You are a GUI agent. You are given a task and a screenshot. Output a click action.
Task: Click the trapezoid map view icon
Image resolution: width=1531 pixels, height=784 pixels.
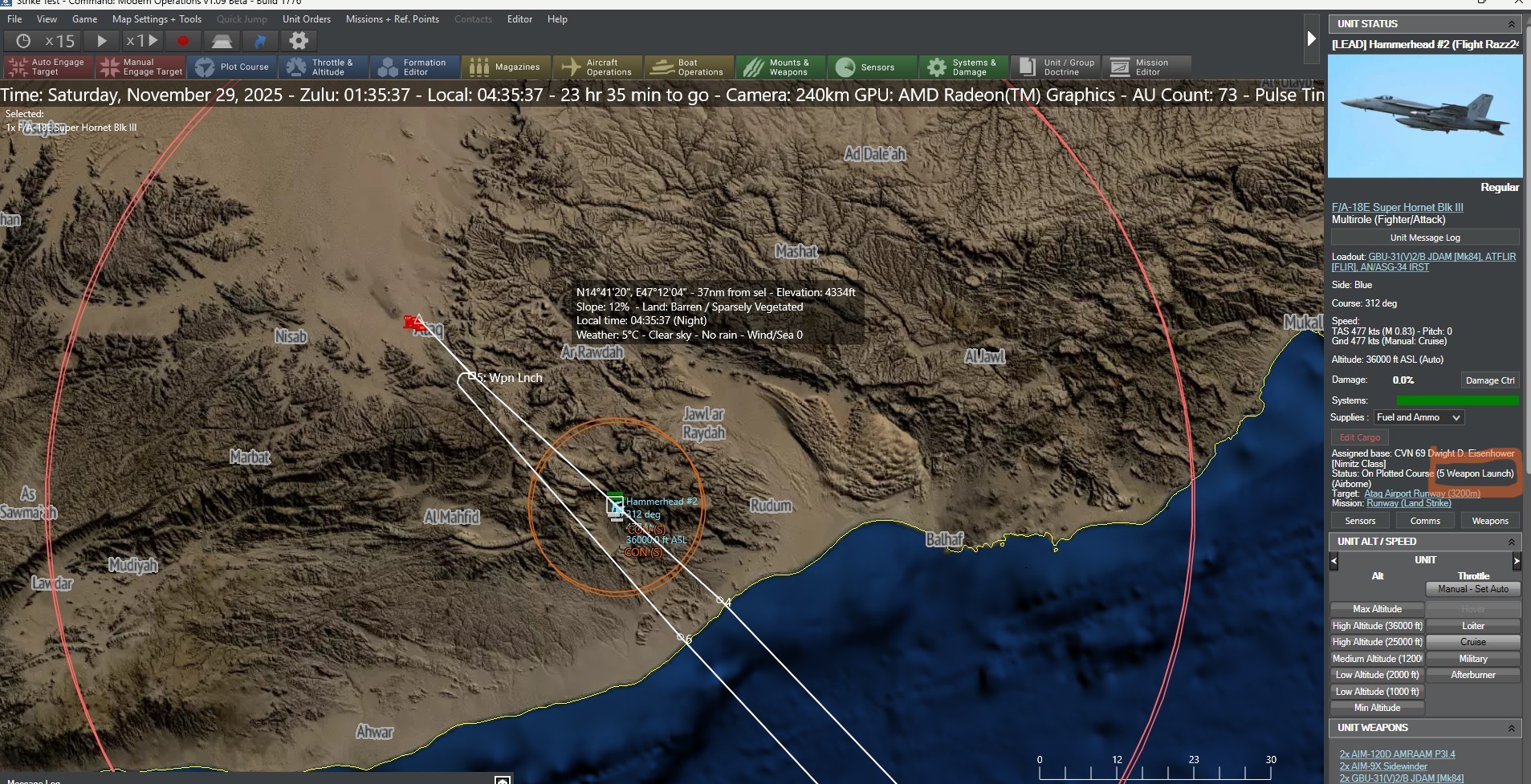222,41
